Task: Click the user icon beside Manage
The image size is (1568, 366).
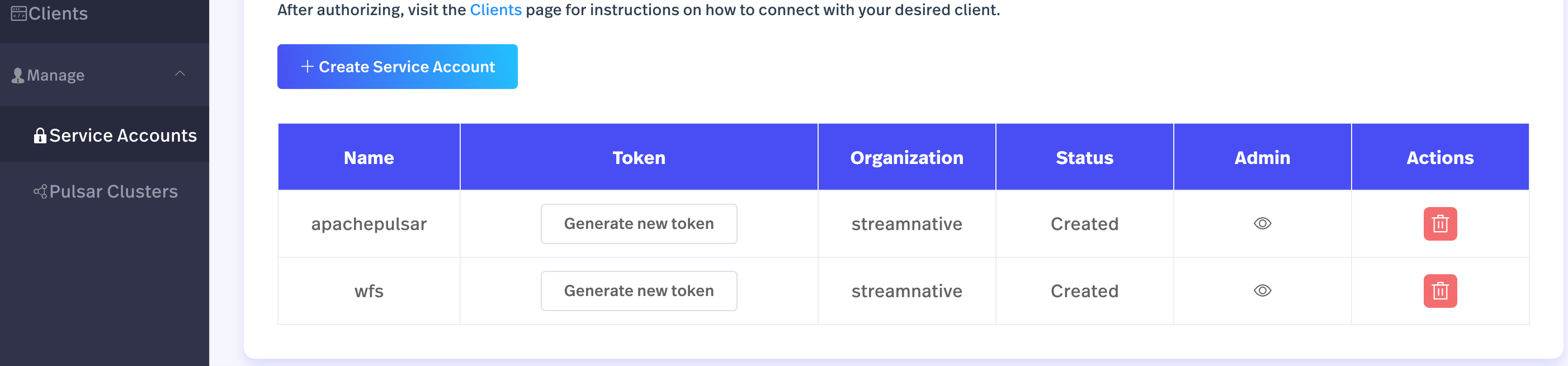Action: [18, 75]
